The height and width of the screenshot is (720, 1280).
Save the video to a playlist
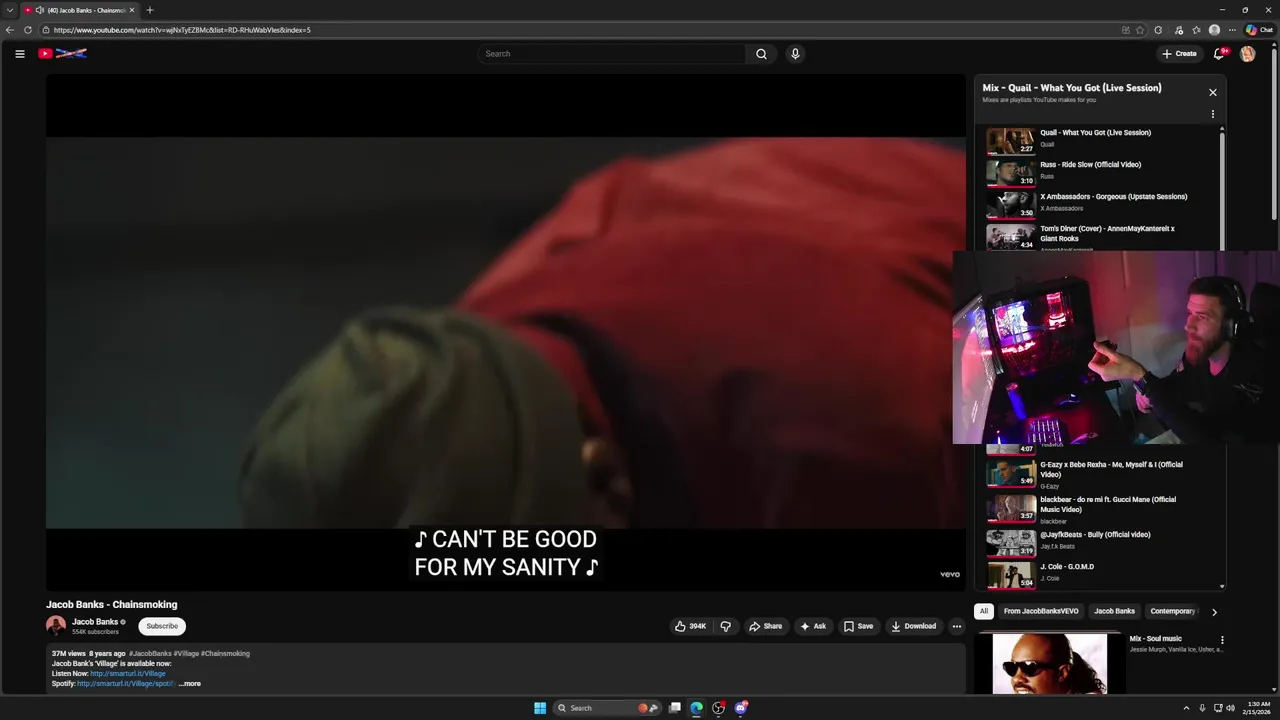pyautogui.click(x=858, y=626)
